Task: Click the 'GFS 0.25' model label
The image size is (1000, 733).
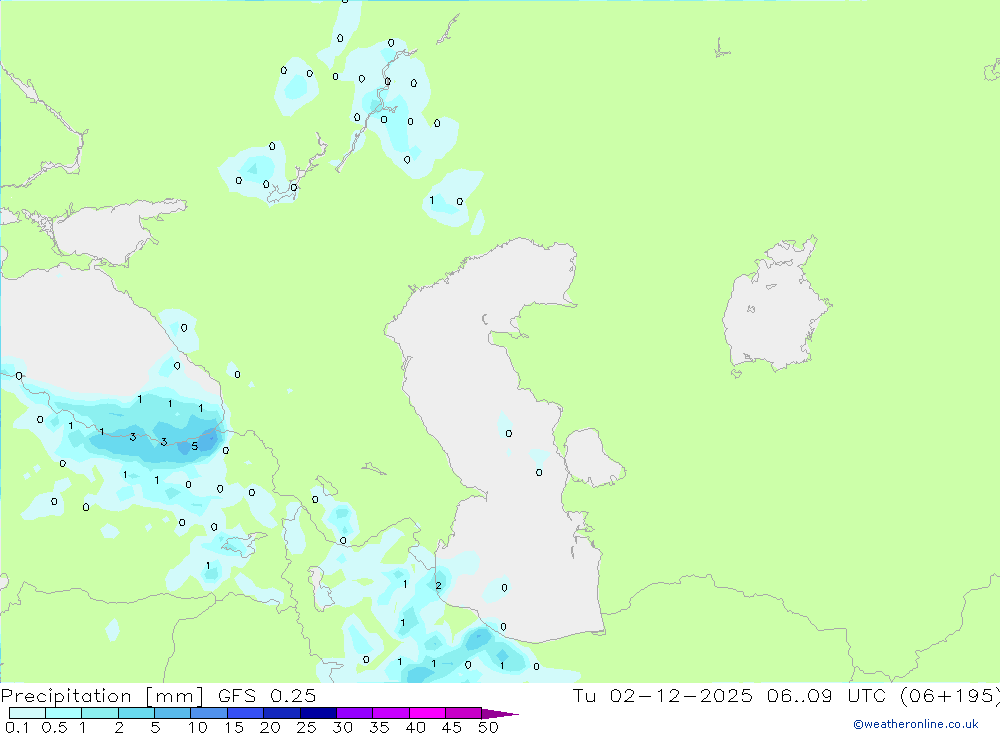Action: point(267,696)
